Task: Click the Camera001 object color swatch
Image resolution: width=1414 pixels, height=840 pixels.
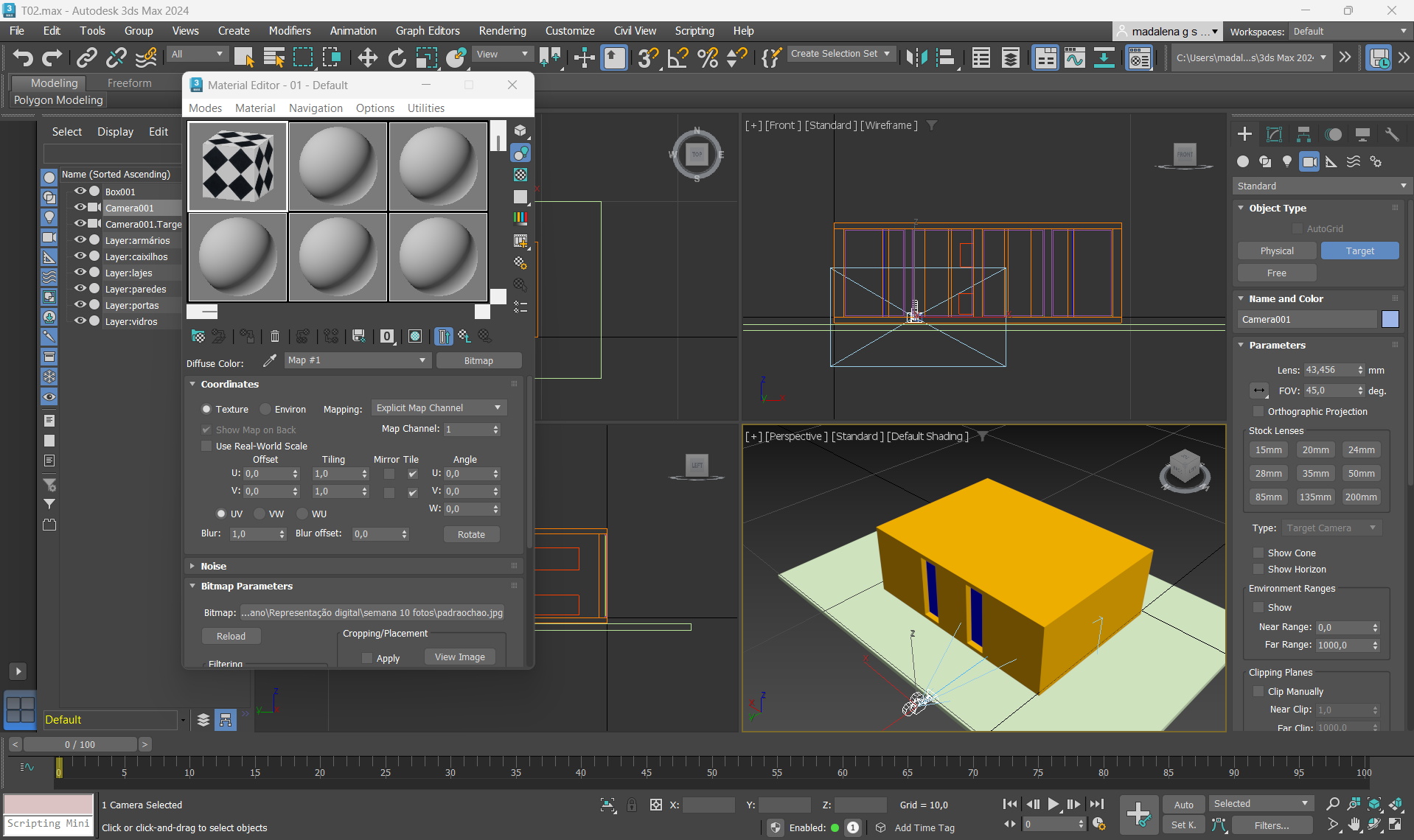Action: [1390, 319]
